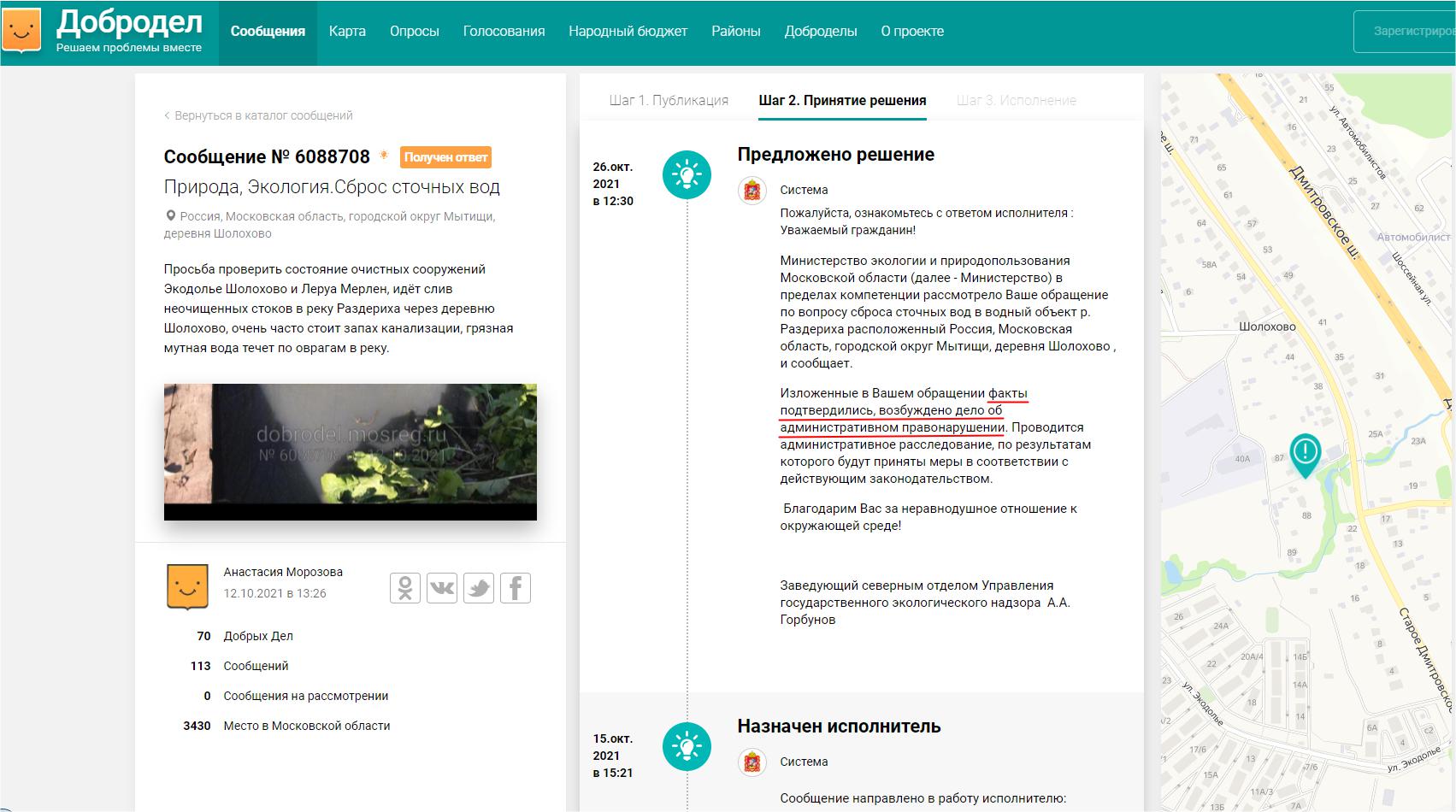Viewport: 1456px width, 812px height.
Task: Go to Доброделы page
Action: (821, 32)
